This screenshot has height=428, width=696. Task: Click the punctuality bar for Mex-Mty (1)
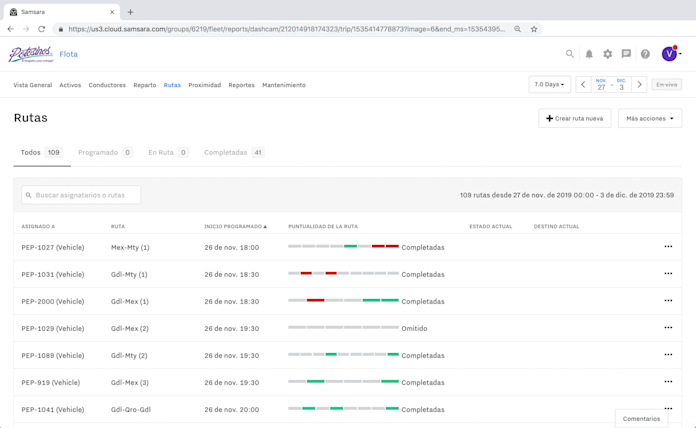[344, 246]
